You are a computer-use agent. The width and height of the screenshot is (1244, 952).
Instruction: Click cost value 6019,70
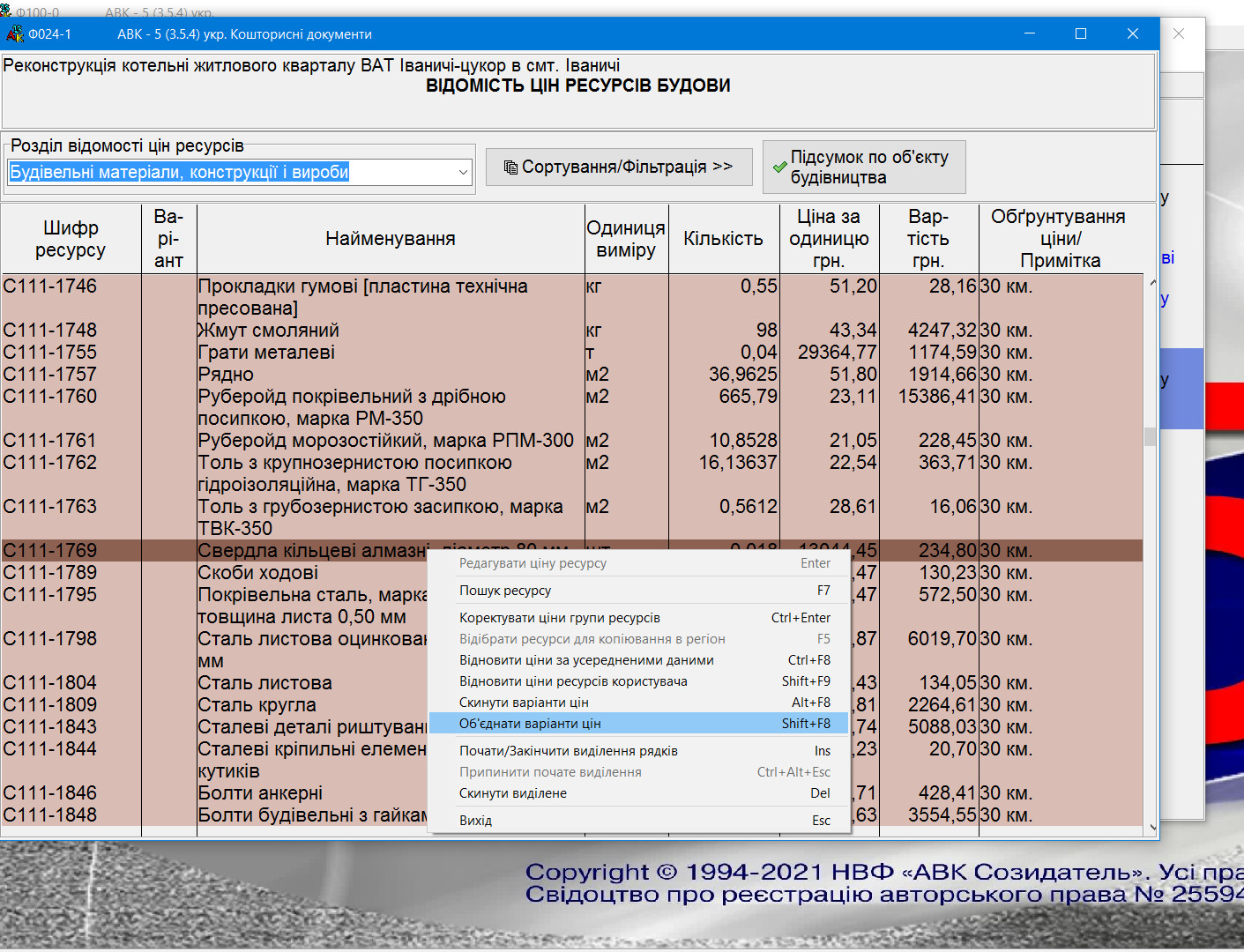[x=942, y=639]
